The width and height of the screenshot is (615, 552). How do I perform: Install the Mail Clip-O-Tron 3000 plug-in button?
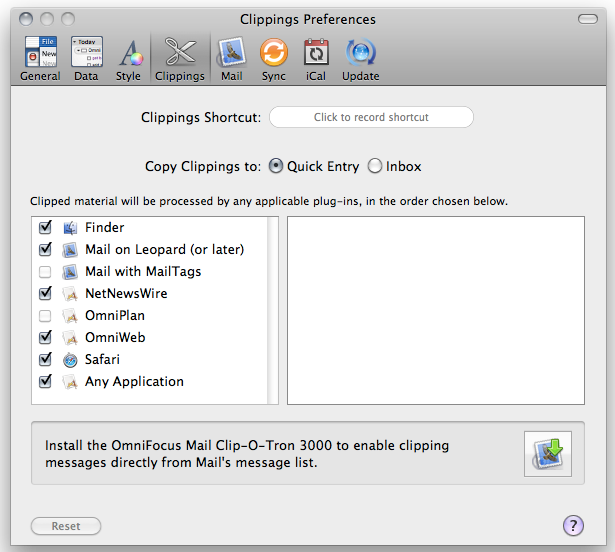548,454
